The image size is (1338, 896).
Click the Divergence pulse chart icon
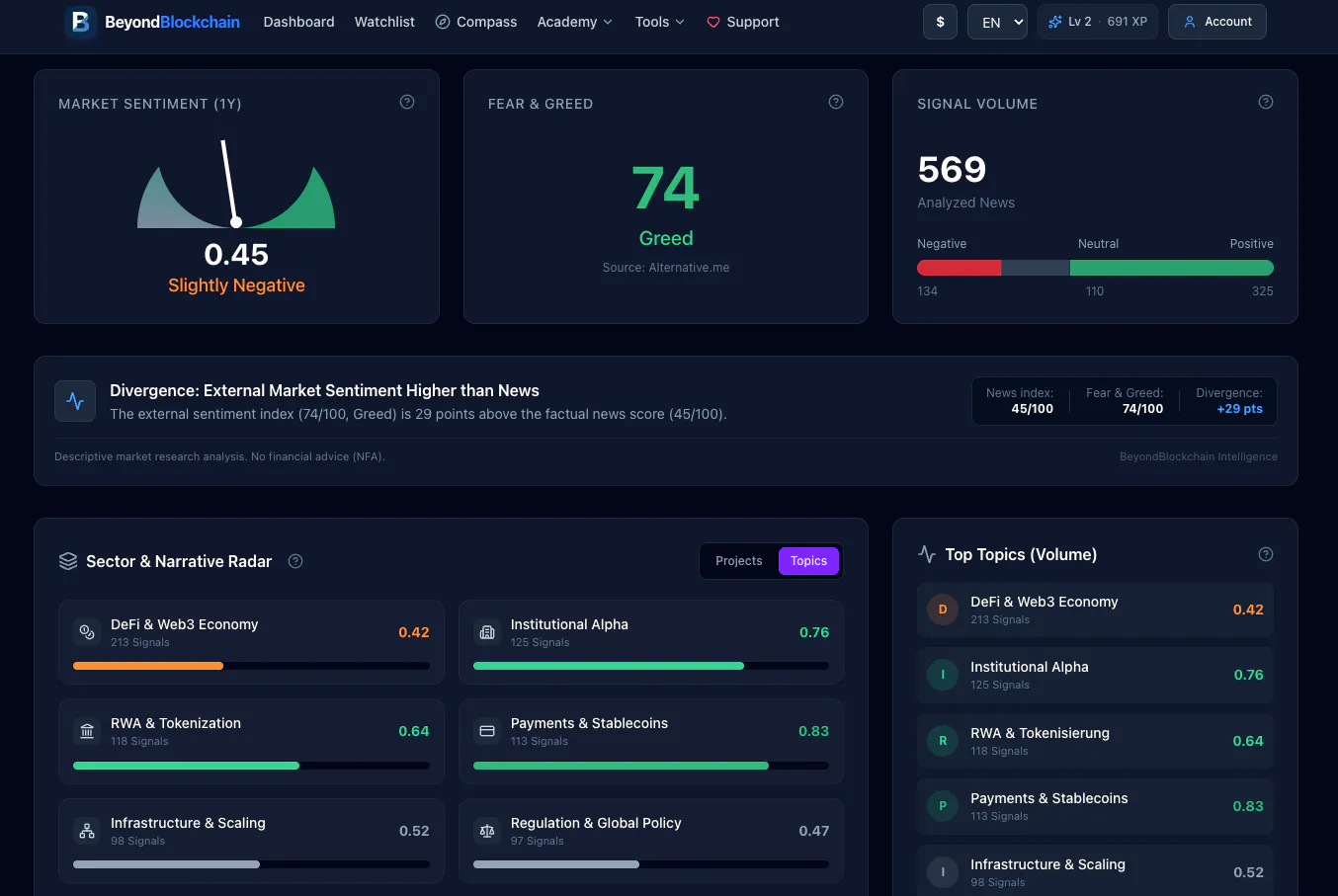point(75,401)
